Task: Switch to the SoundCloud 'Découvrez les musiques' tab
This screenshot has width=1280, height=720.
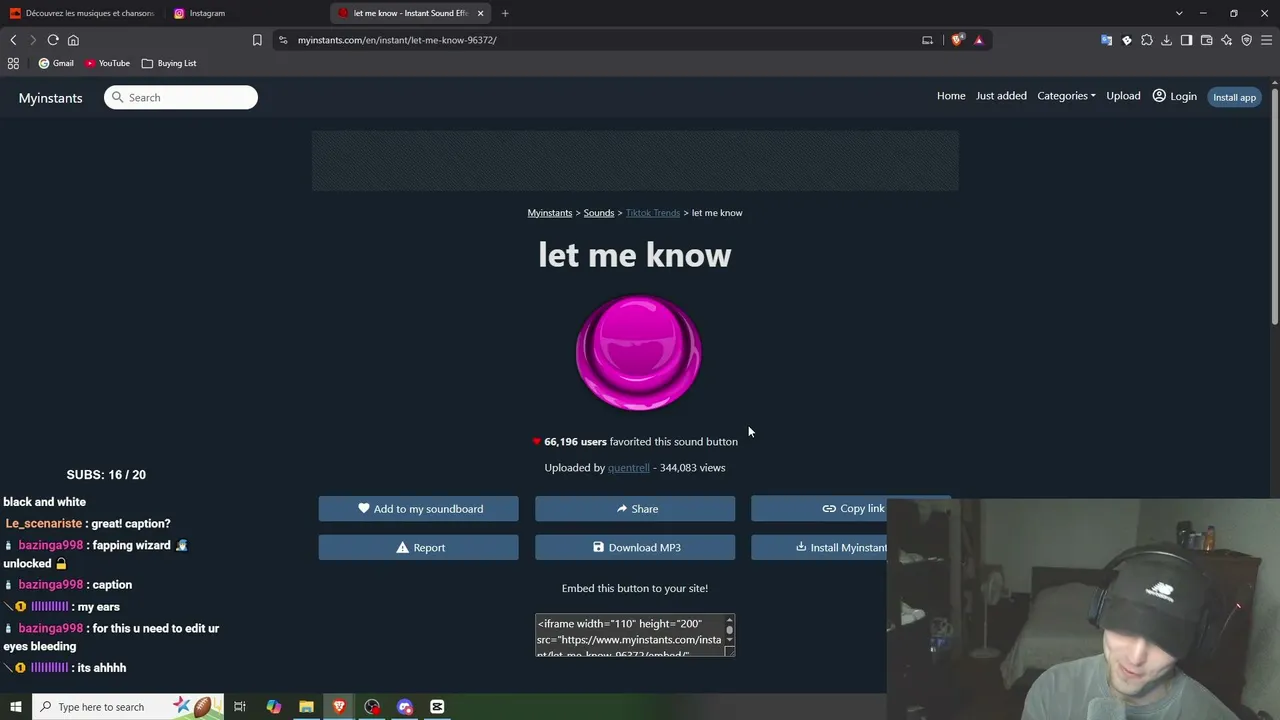Action: 82,13
